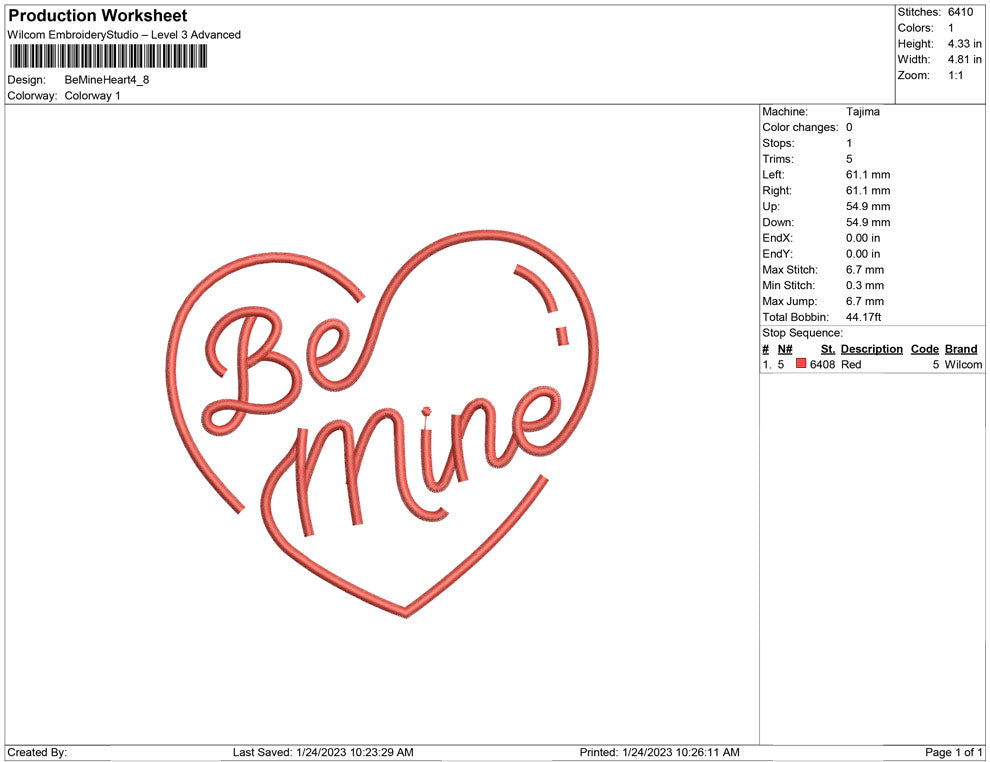Click the Max Stitch value 6.7 mm
Viewport: 990px width, 762px height.
tap(865, 270)
